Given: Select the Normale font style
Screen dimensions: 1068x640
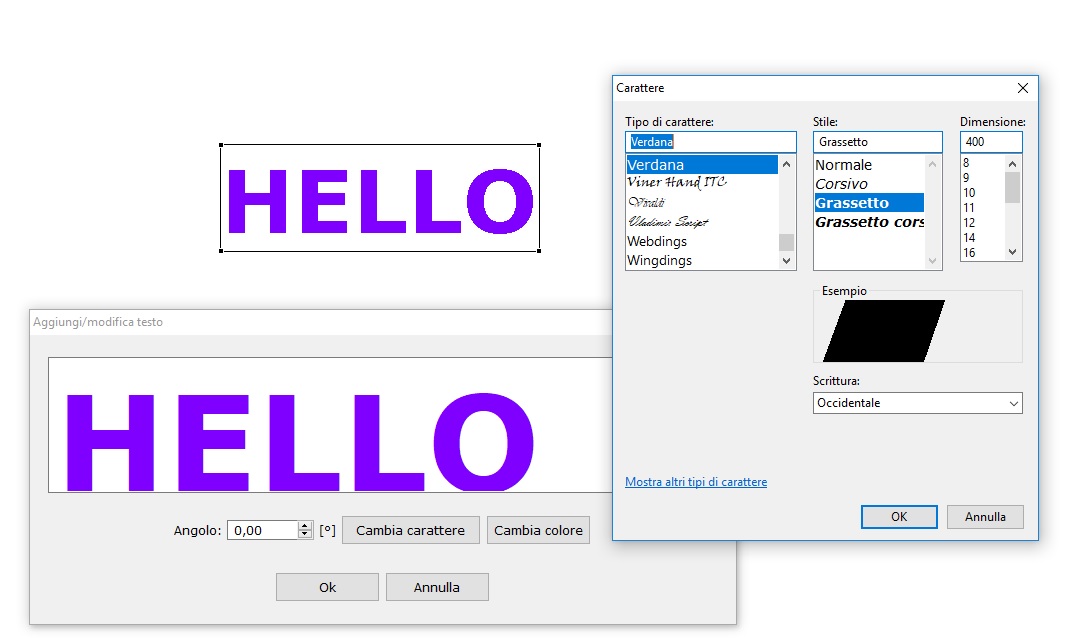Looking at the screenshot, I should pos(843,165).
